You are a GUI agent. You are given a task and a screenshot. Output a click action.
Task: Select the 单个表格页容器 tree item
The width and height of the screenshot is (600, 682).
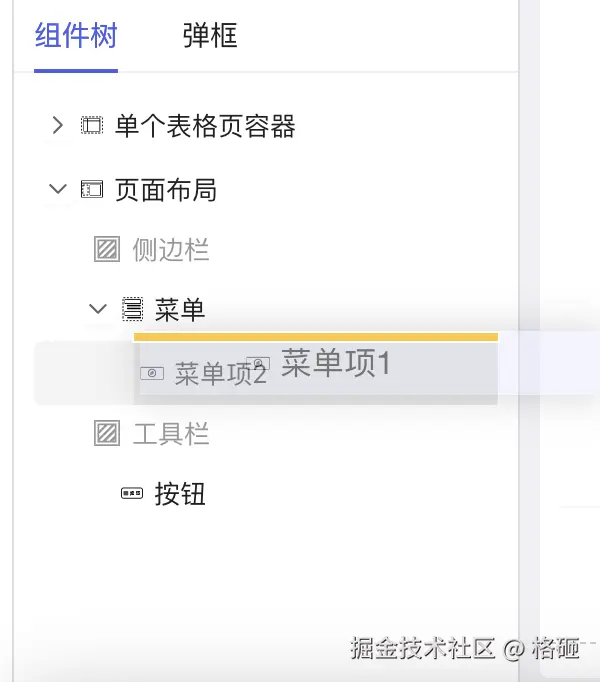[x=205, y=126]
